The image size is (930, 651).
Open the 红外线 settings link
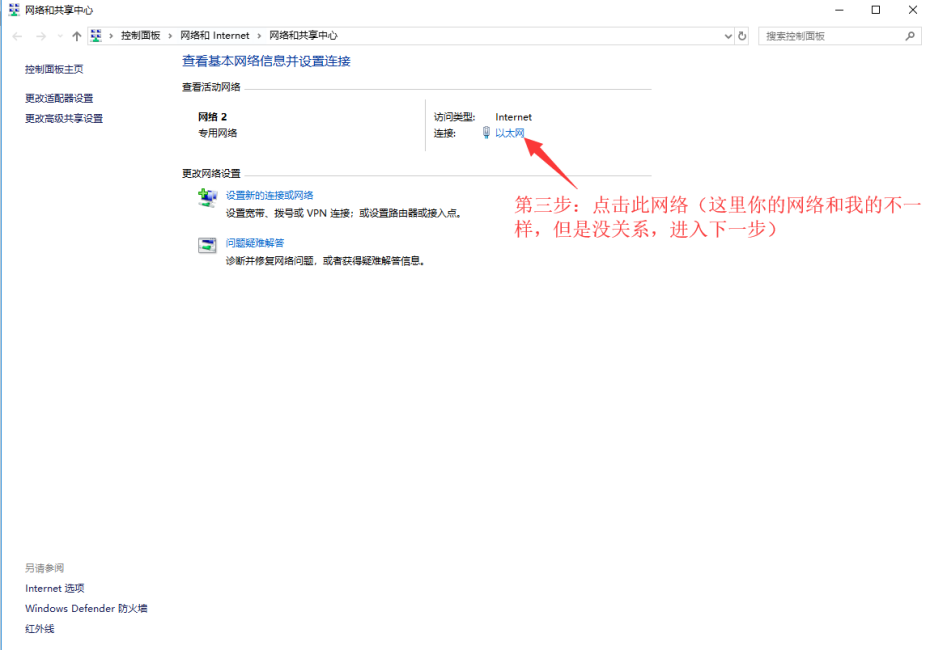coord(39,628)
